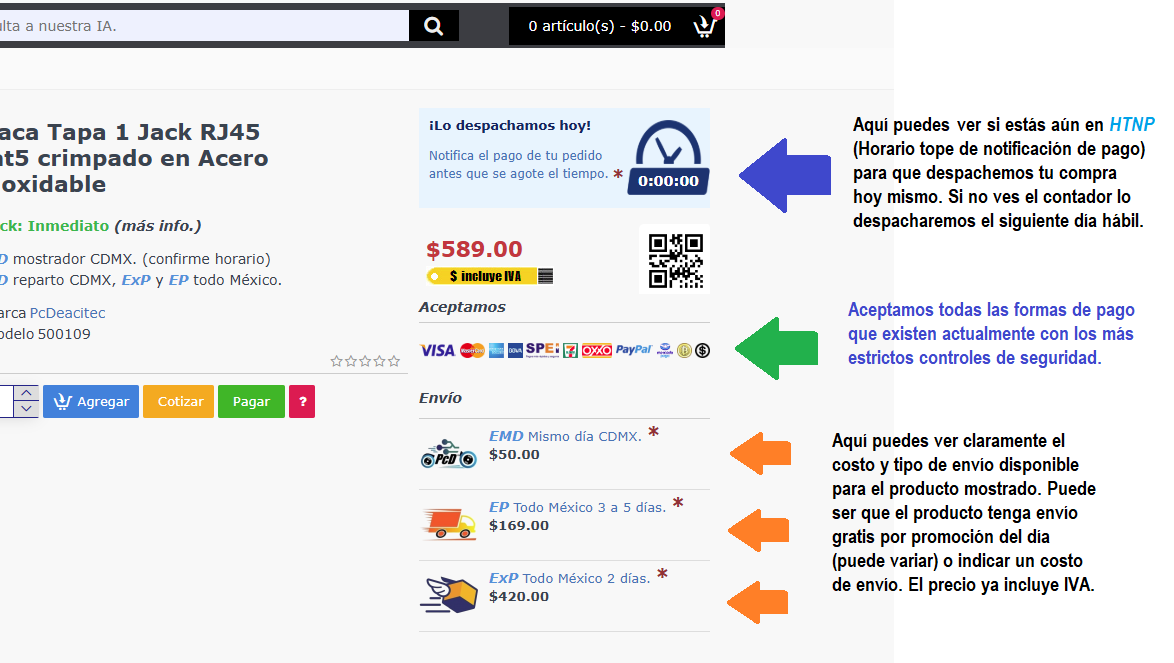Click the EMD motorbike delivery icon
The width and height of the screenshot is (1174, 663).
pos(448,452)
